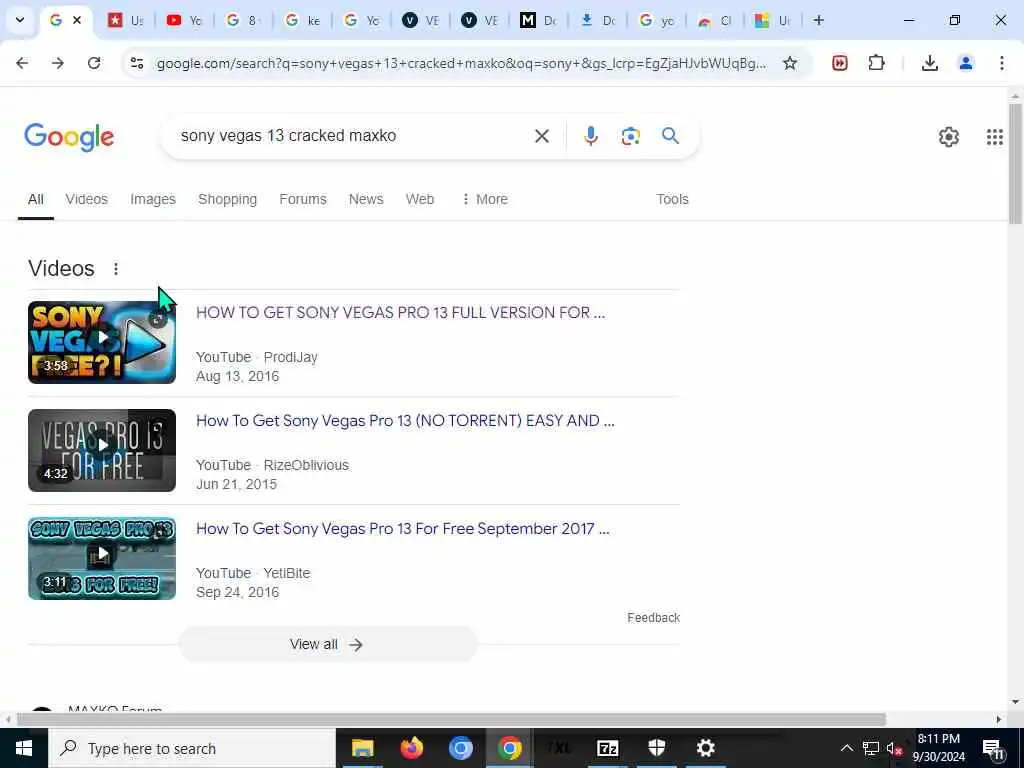Viewport: 1024px width, 768px height.
Task: Show hidden system tray icons
Action: tap(846, 748)
